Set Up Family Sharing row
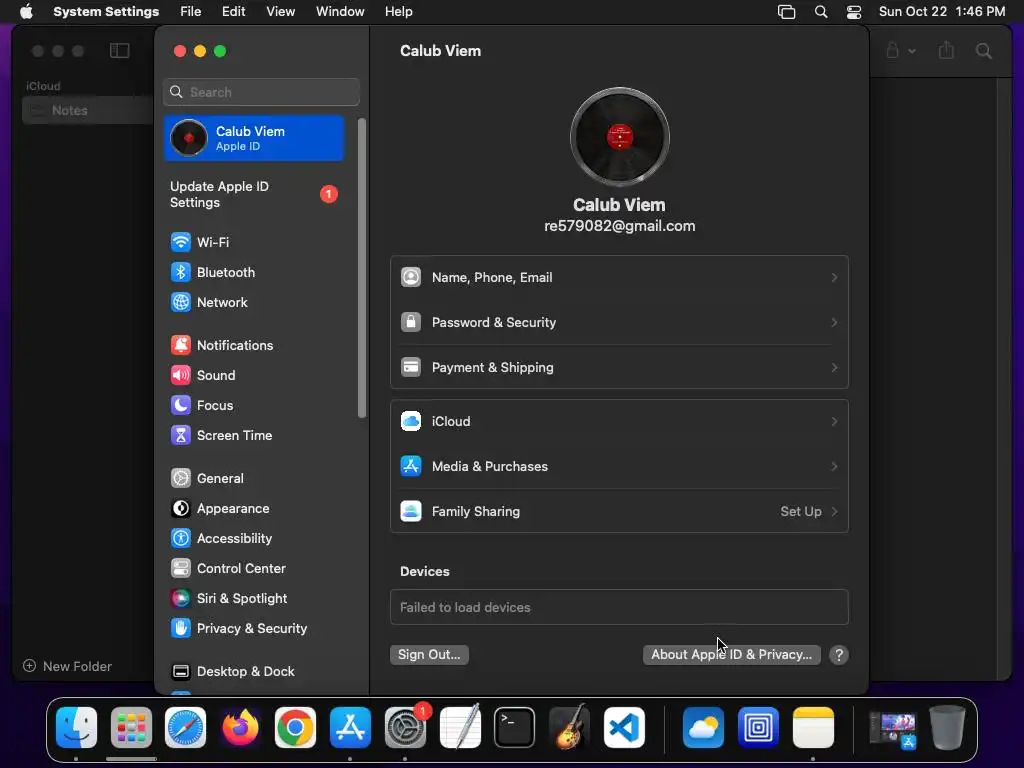The width and height of the screenshot is (1024, 768). pos(619,511)
